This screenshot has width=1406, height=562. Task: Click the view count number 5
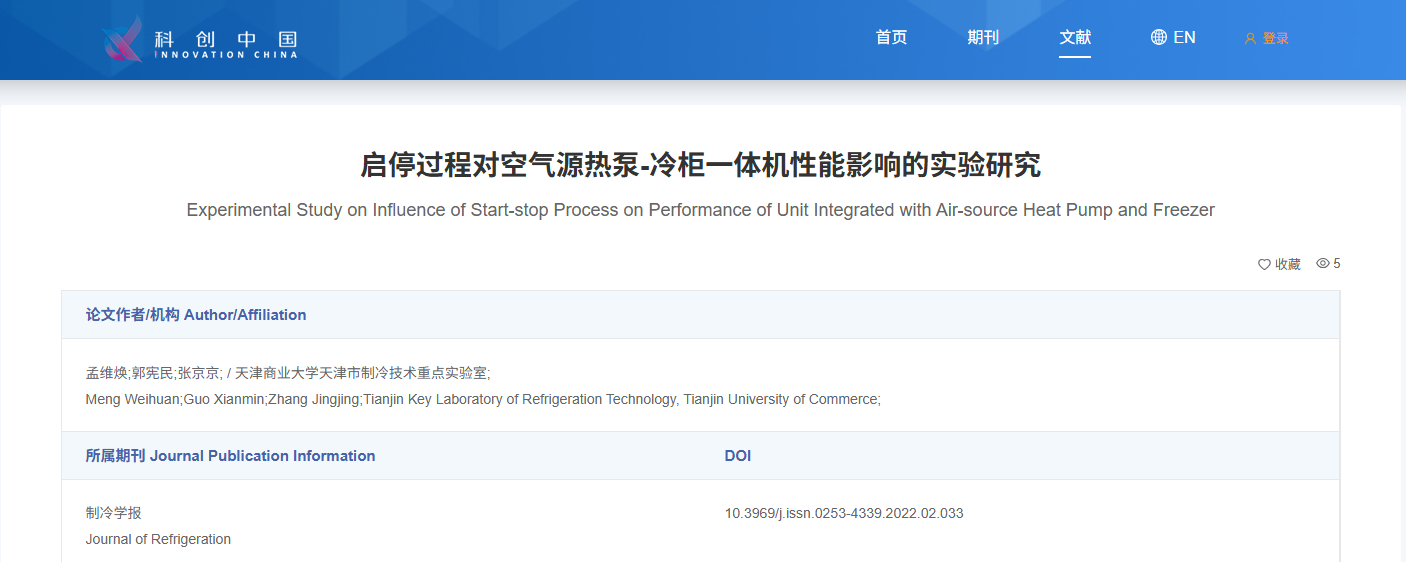pos(1337,264)
